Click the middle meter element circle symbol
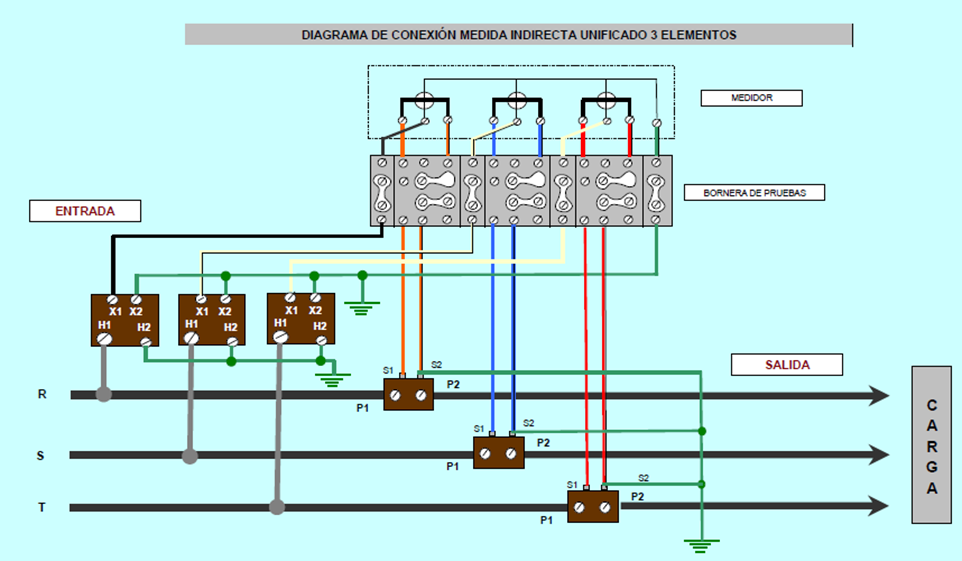This screenshot has width=962, height=561. (x=516, y=99)
